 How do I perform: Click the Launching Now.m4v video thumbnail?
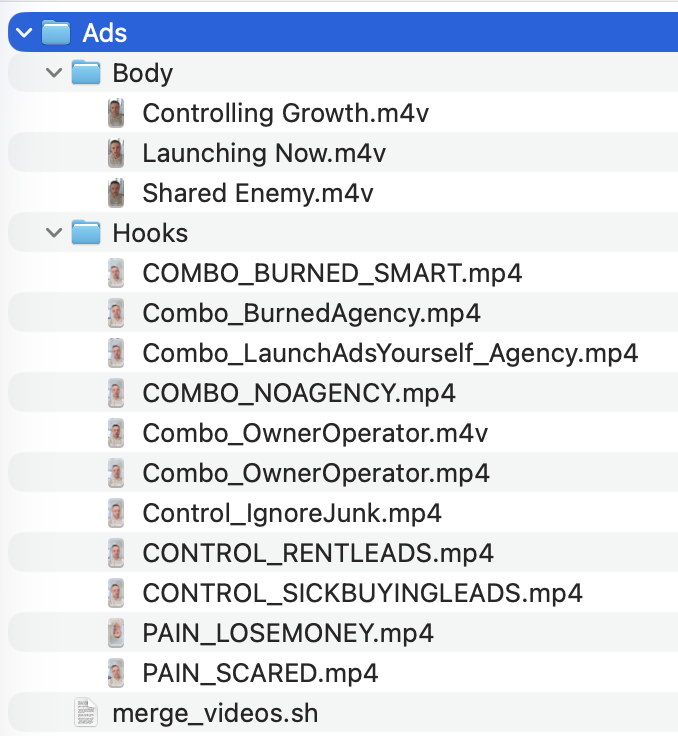tap(116, 153)
